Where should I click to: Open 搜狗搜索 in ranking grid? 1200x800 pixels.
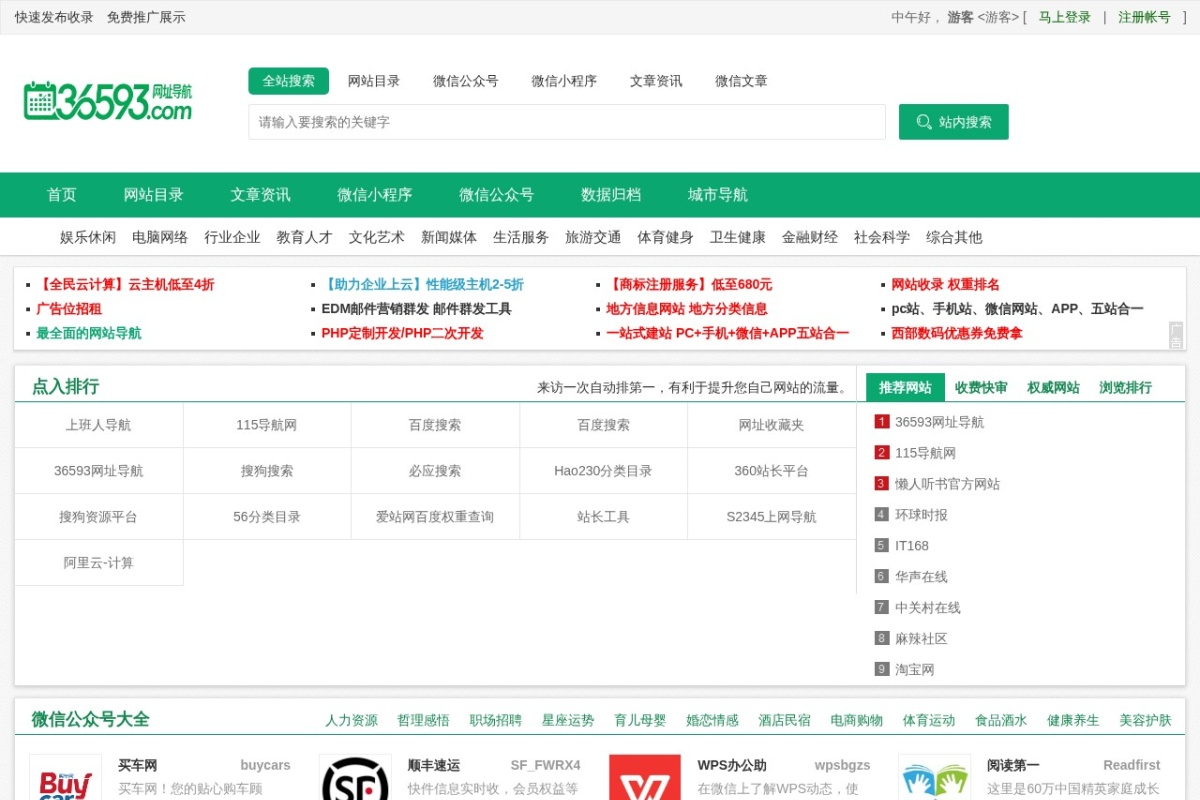267,471
